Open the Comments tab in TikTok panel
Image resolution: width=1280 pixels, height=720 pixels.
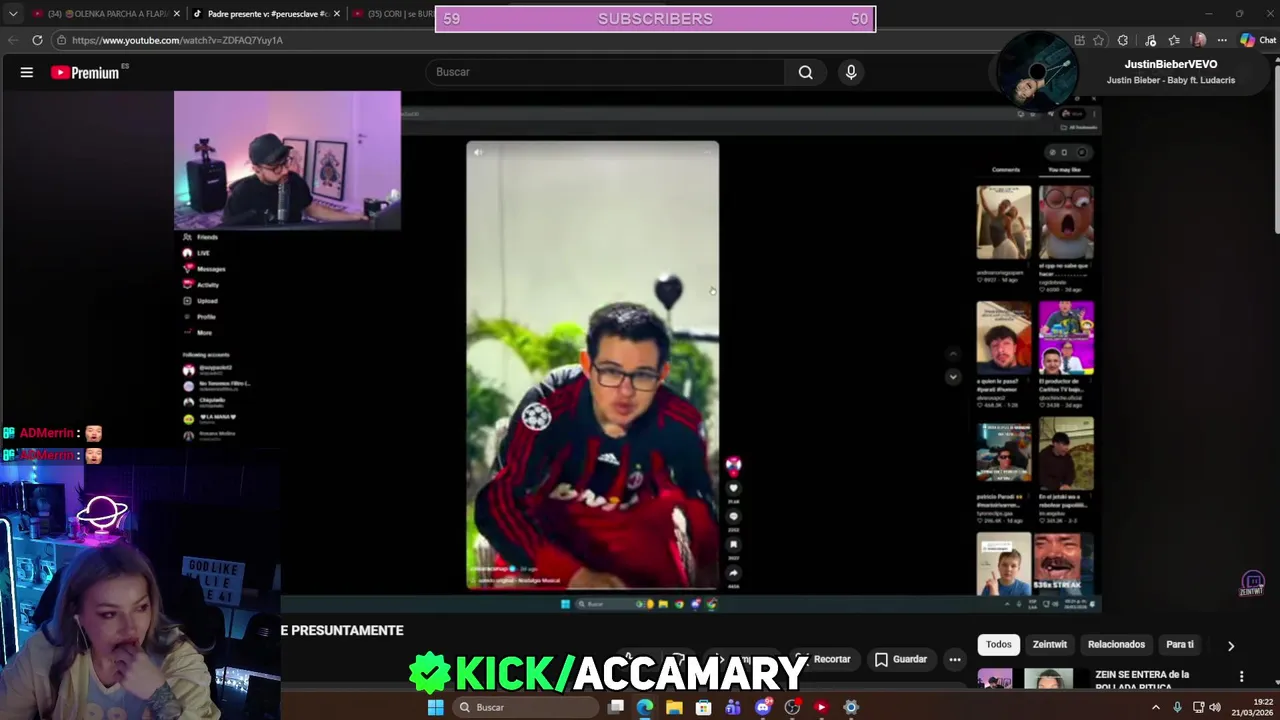[x=1006, y=170]
